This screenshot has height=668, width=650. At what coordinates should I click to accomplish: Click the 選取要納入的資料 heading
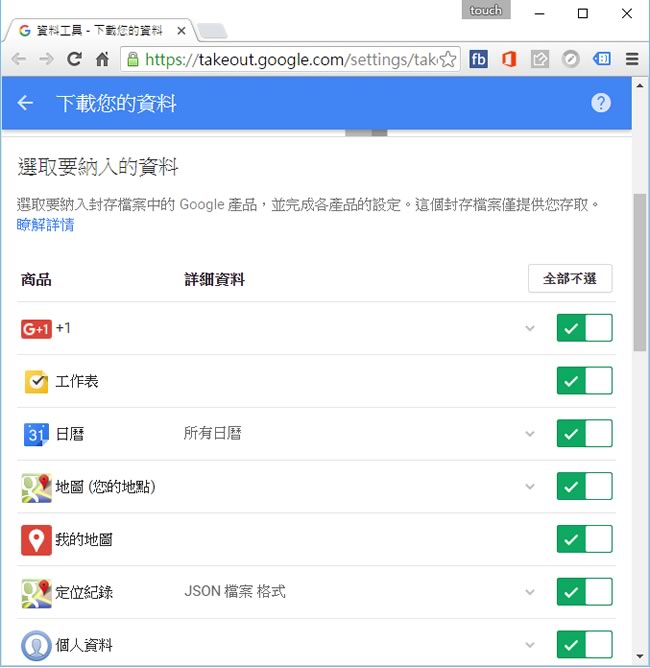click(x=98, y=167)
